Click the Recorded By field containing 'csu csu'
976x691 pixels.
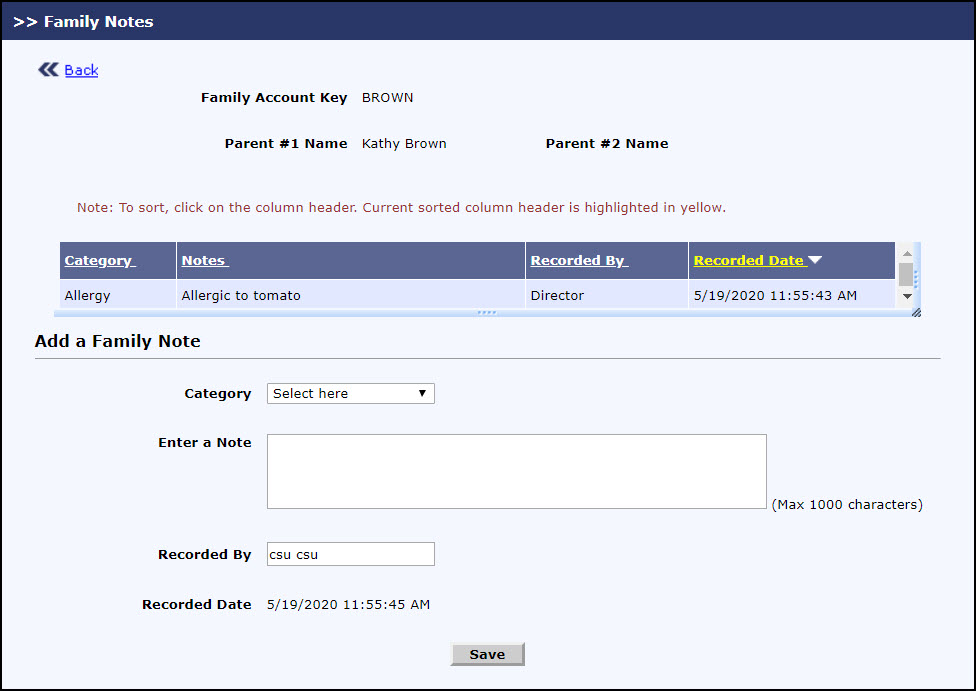pyautogui.click(x=350, y=554)
